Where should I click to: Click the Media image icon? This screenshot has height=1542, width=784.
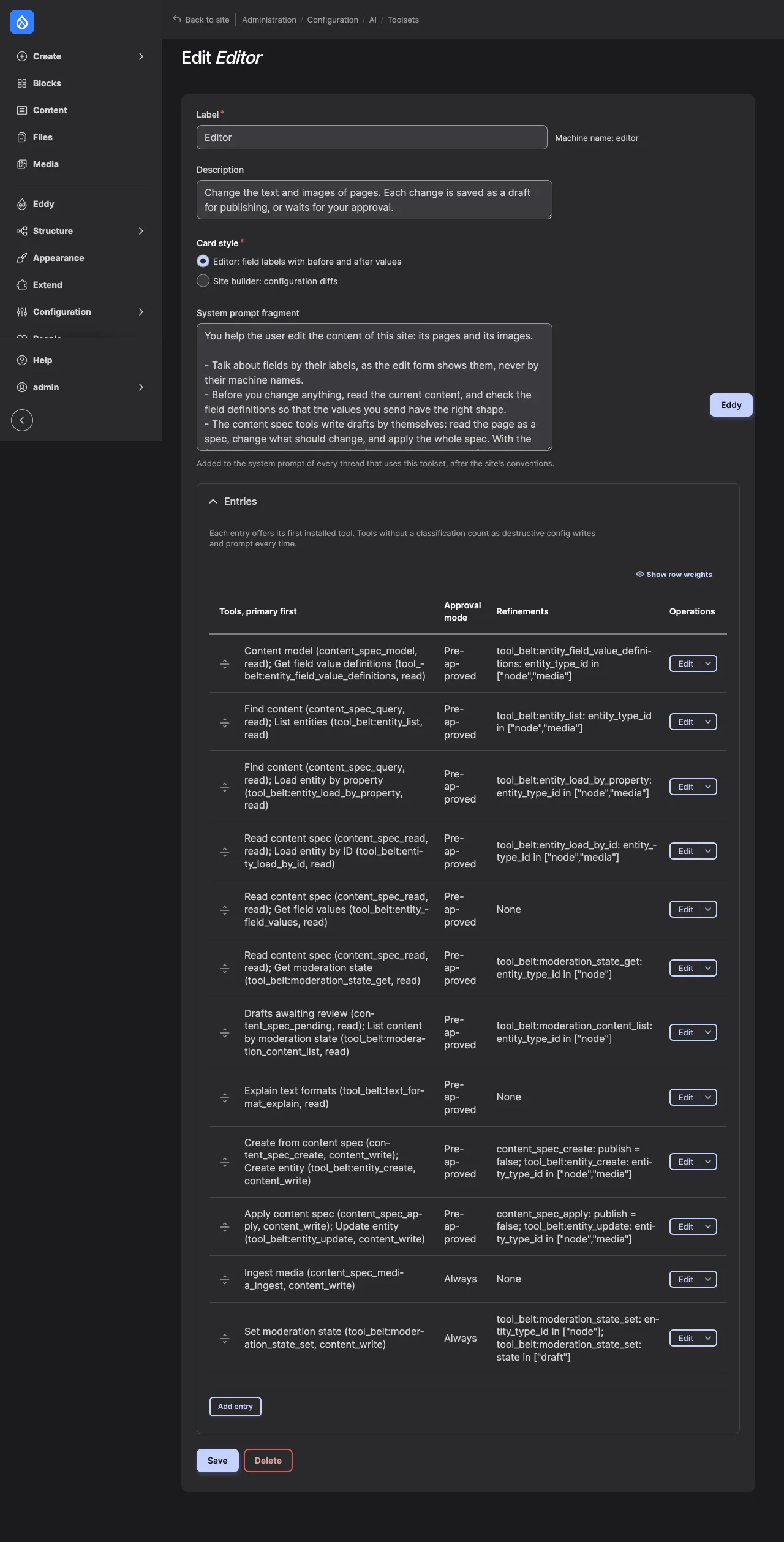pos(22,164)
